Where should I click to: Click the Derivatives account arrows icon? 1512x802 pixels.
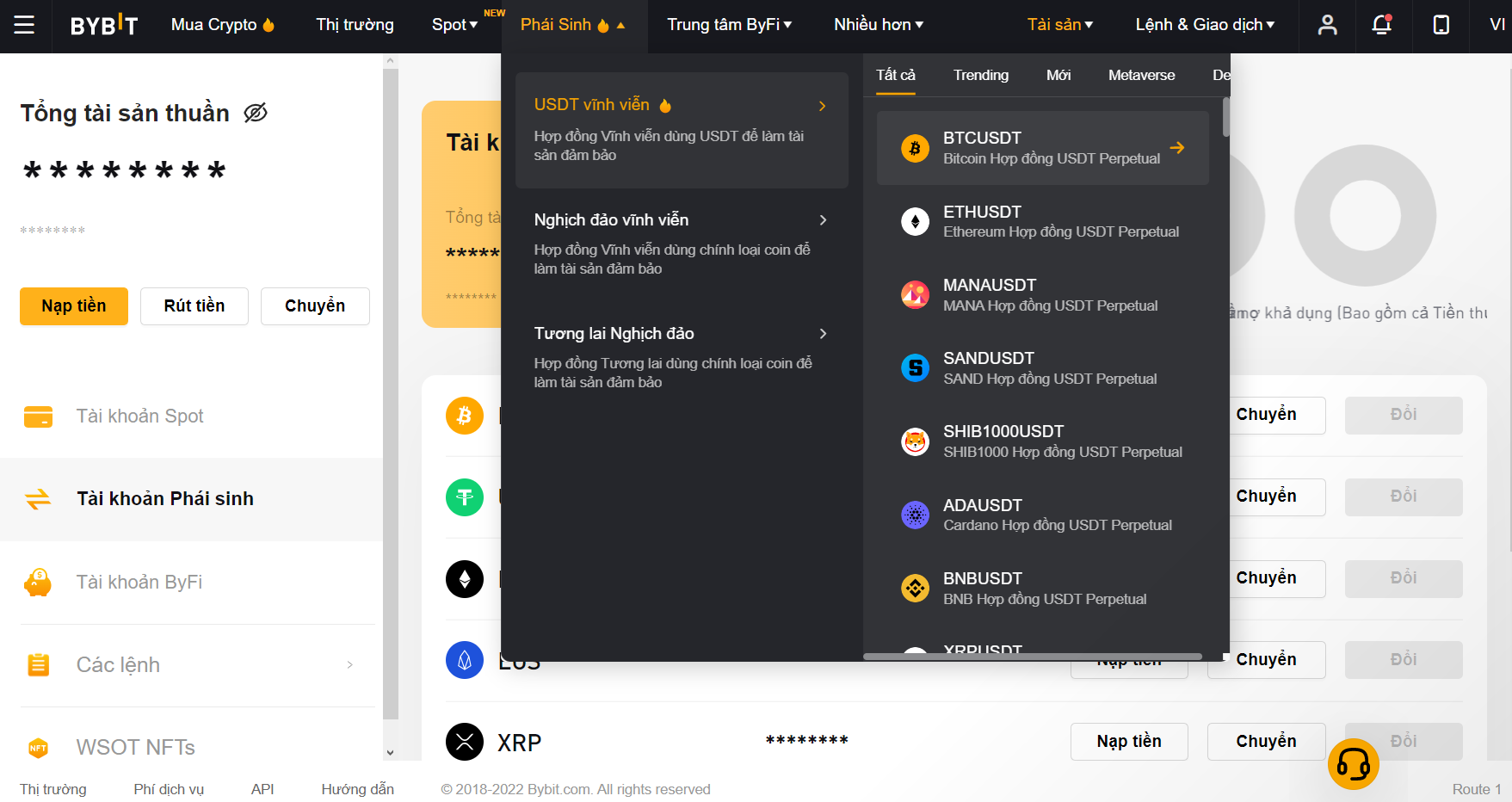click(x=38, y=499)
